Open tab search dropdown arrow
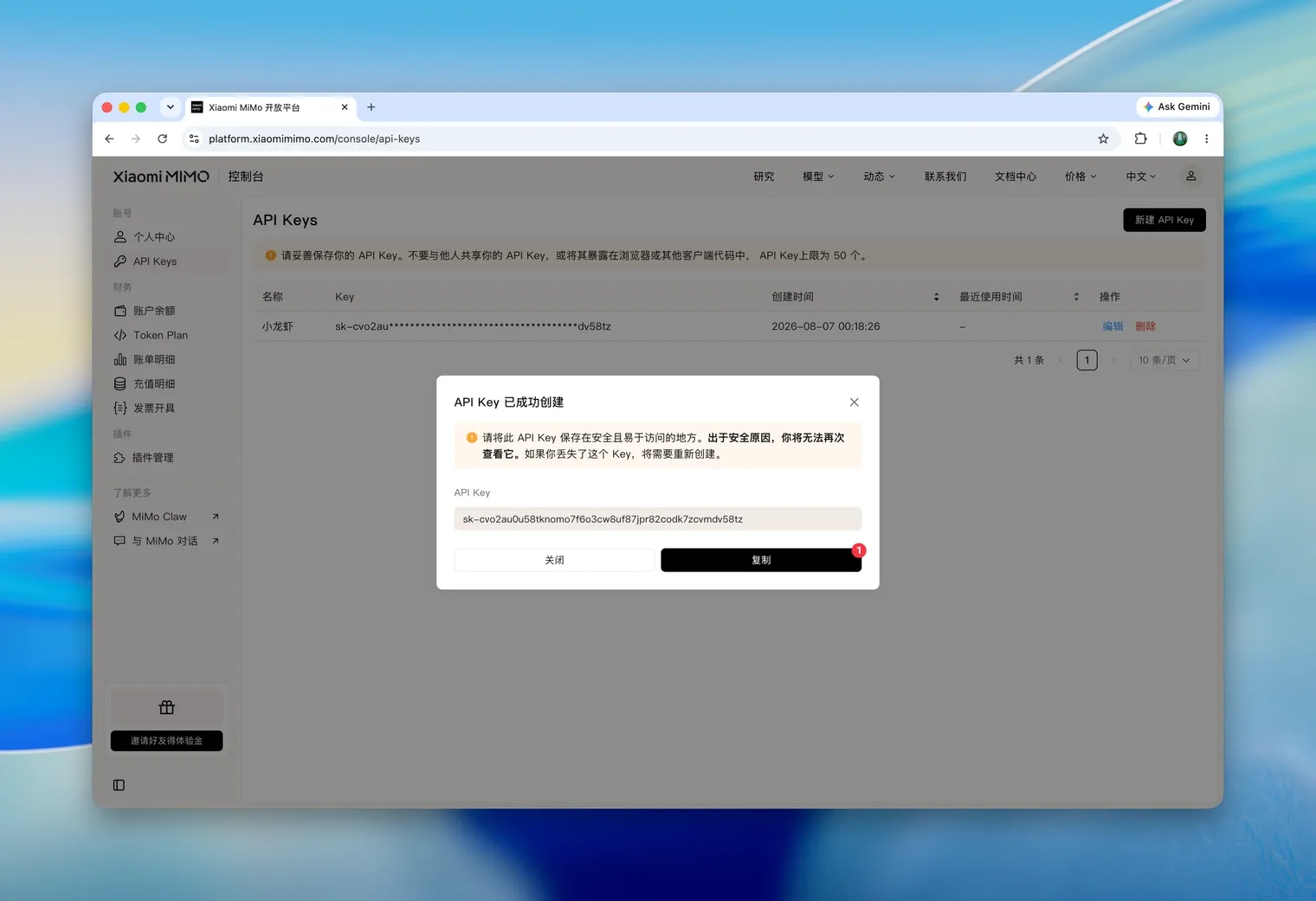 171,107
